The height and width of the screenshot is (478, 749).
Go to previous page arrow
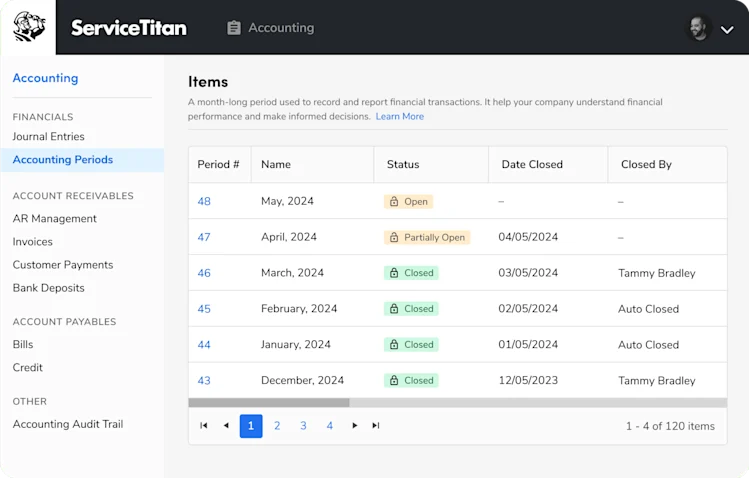(x=226, y=425)
